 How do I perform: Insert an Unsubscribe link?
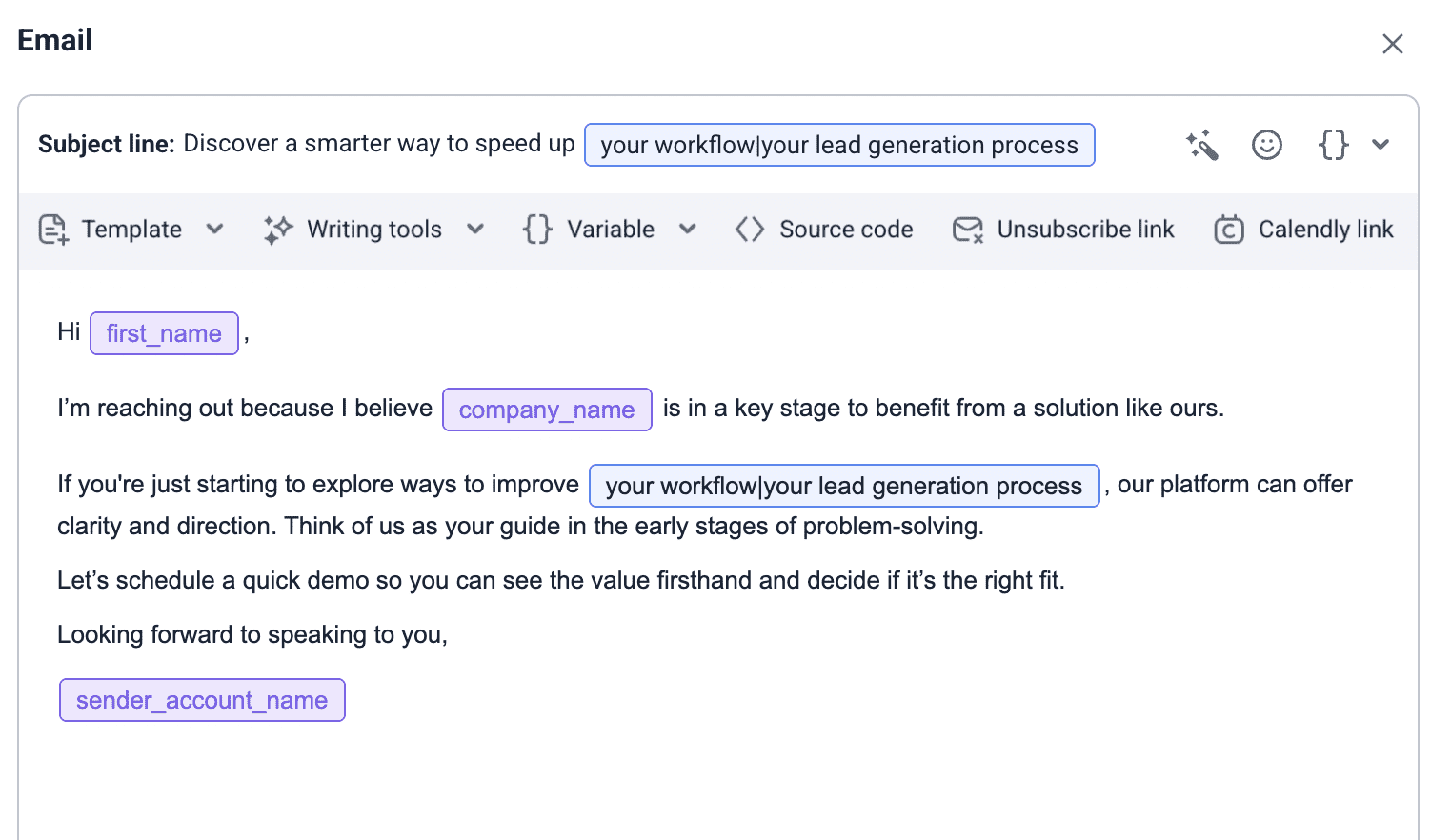point(1085,230)
